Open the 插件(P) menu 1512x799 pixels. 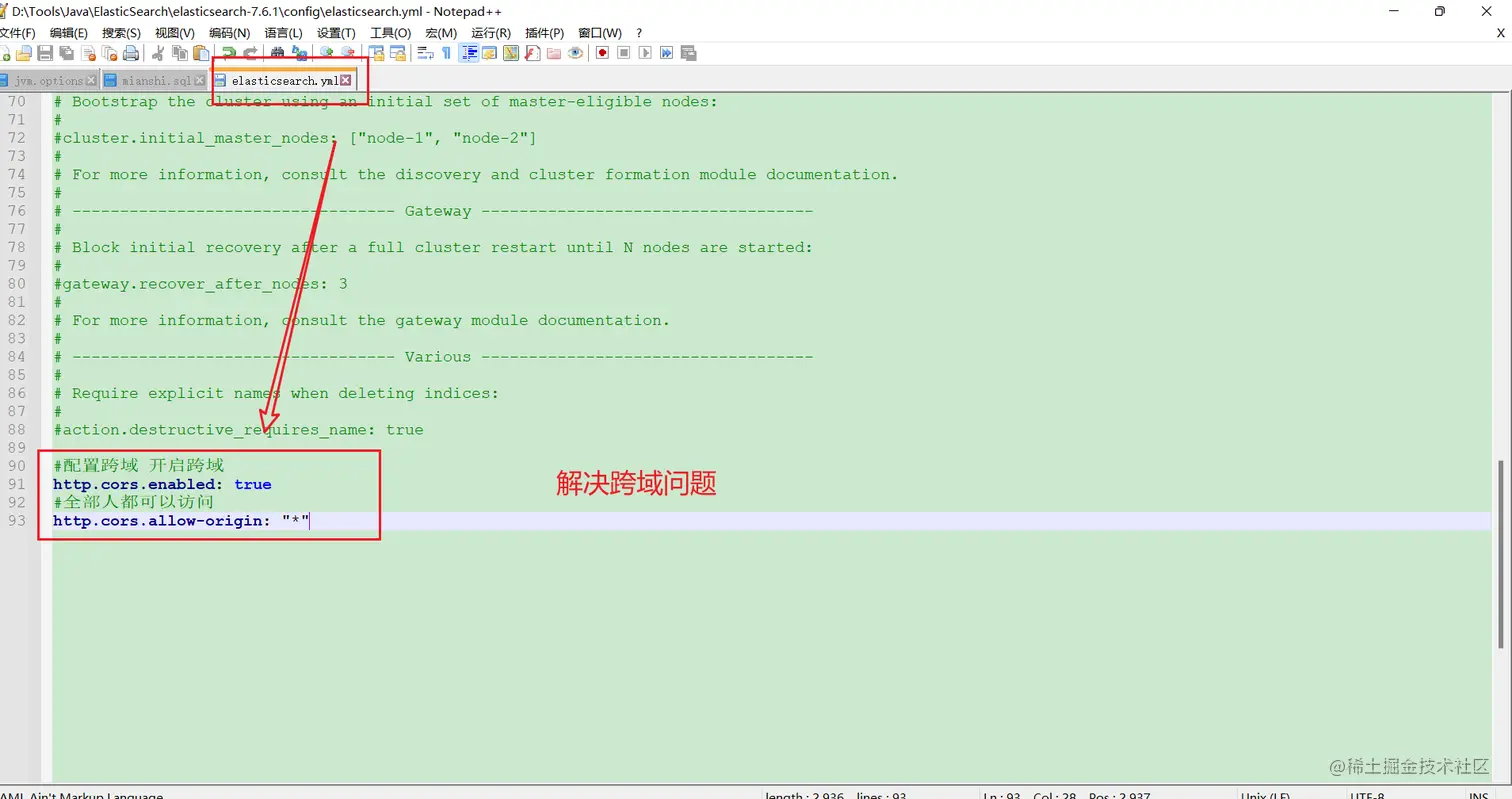tap(544, 33)
